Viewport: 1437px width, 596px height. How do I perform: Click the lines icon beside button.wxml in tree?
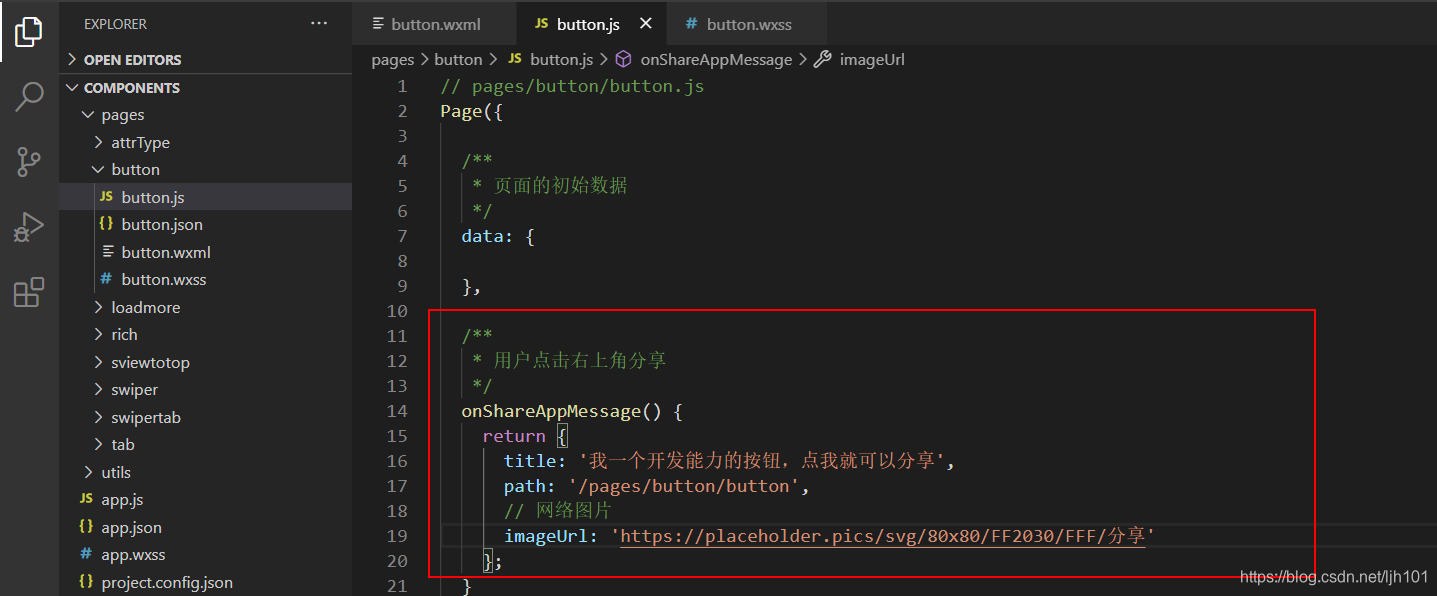(x=108, y=252)
